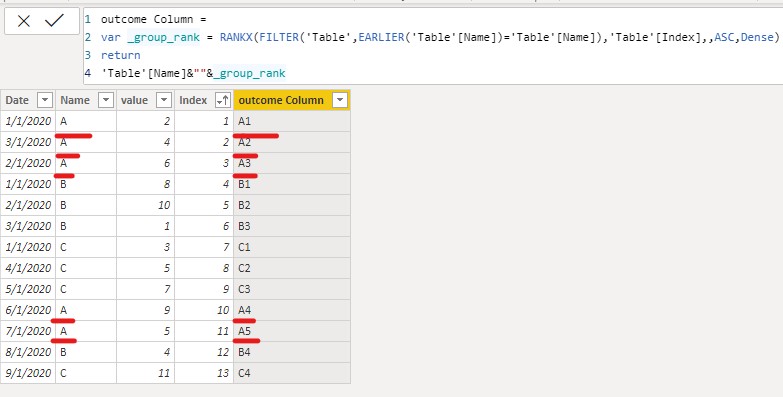
Task: Open the Date column filter dropdown
Action: click(45, 100)
